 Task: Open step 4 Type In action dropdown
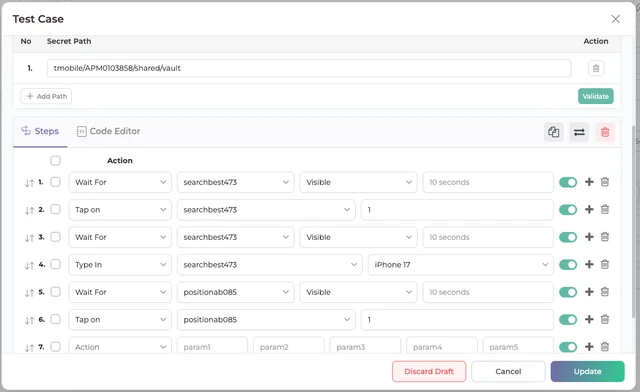pos(120,265)
